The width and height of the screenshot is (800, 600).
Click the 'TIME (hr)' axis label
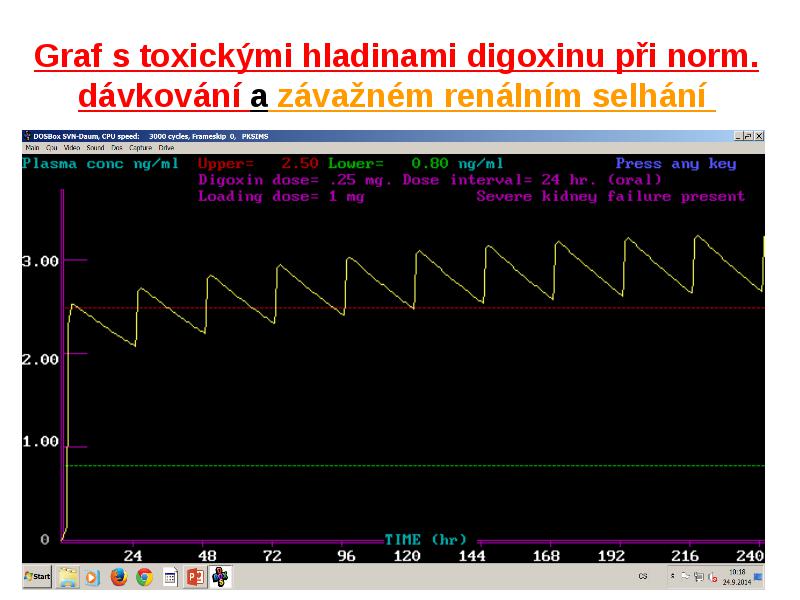click(x=426, y=540)
